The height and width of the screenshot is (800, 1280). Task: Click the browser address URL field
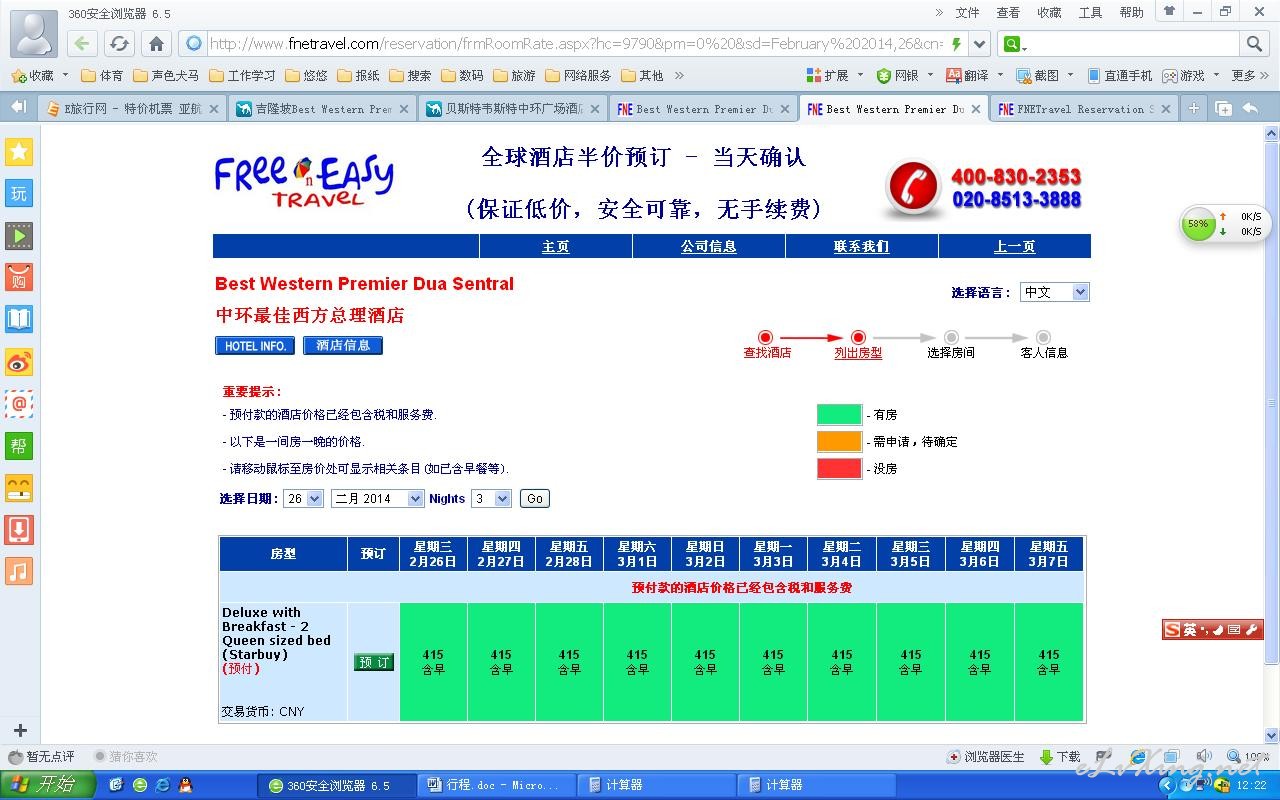(574, 43)
